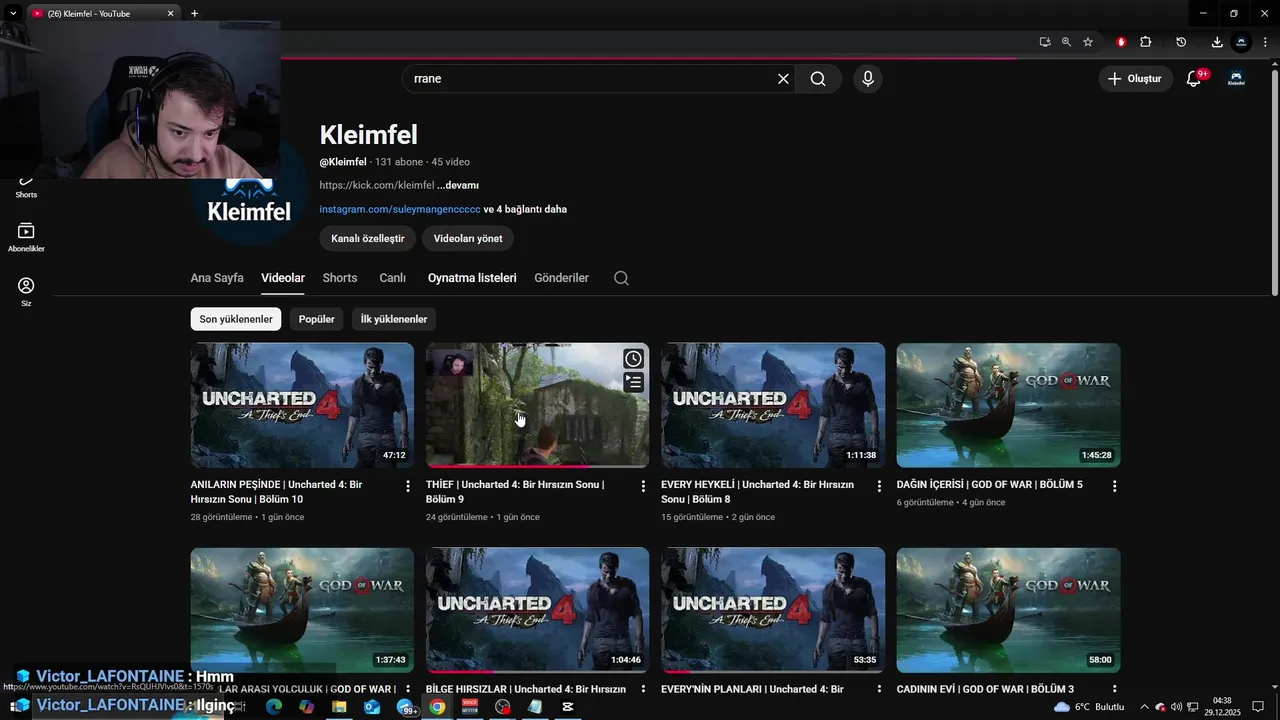Search within channel using magnifier icon after Gönderiler
Image resolution: width=1280 pixels, height=720 pixels.
click(x=621, y=278)
